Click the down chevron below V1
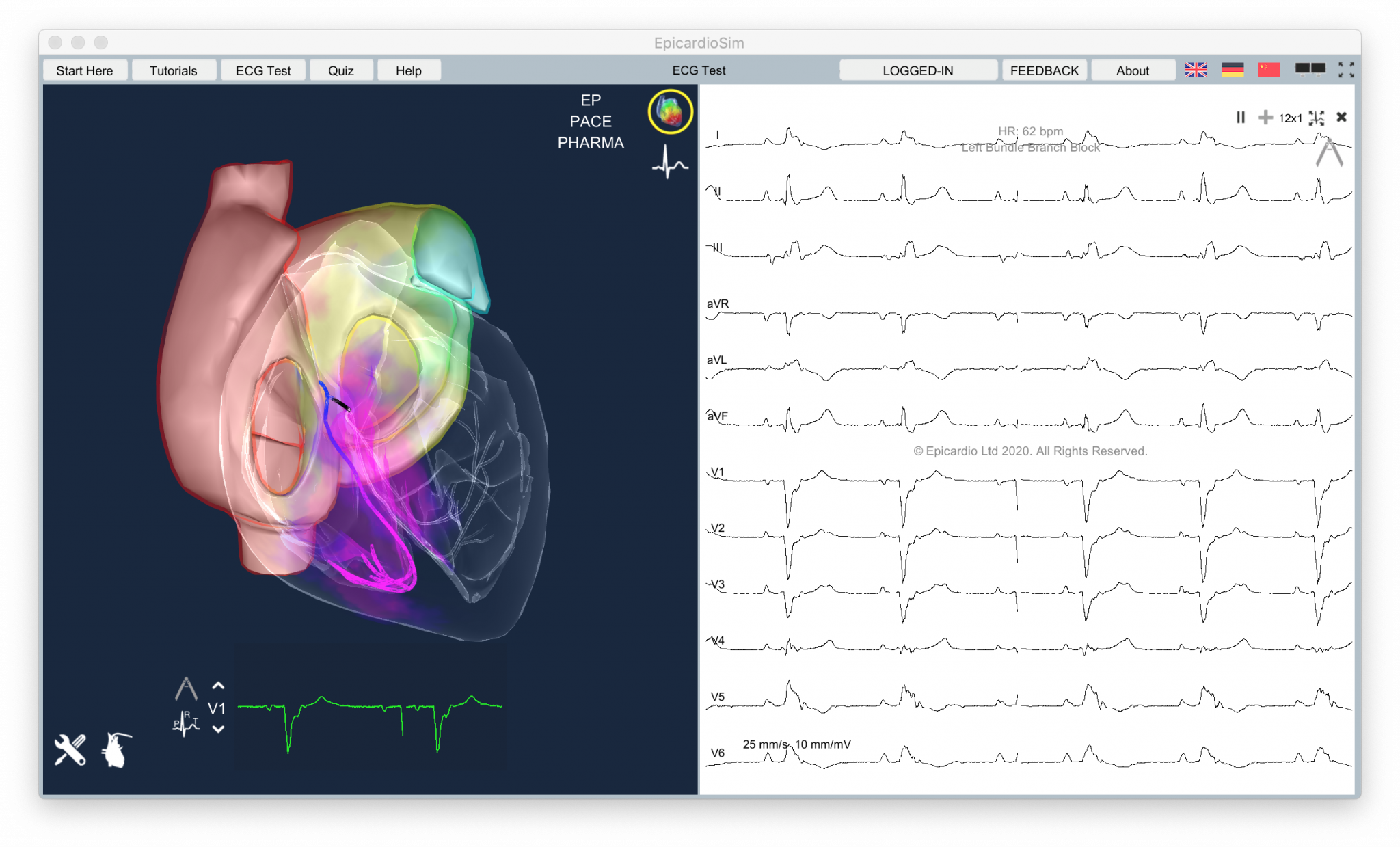 pos(218,729)
